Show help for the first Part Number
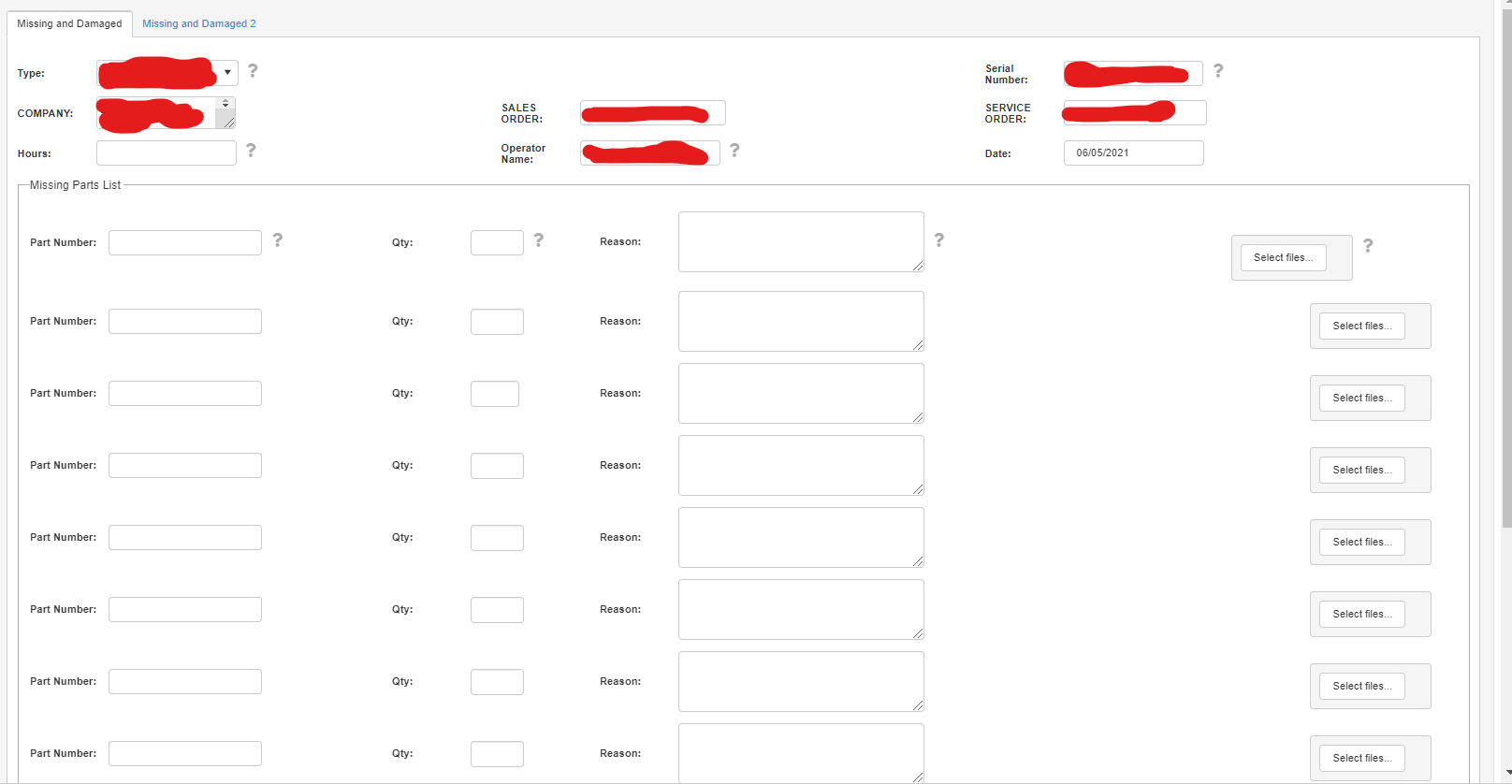The height and width of the screenshot is (784, 1512). (x=278, y=240)
